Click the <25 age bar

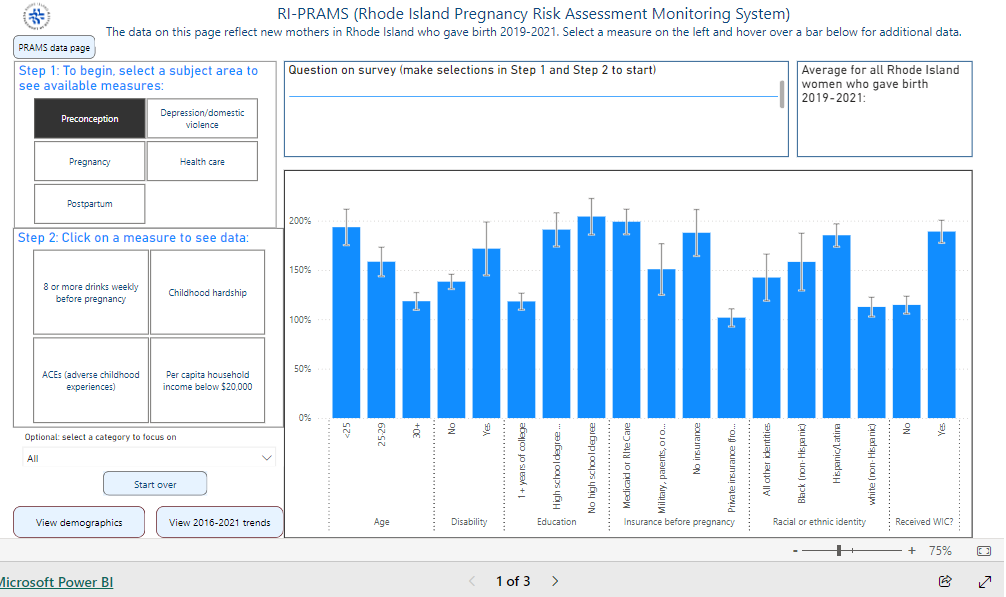pyautogui.click(x=346, y=323)
